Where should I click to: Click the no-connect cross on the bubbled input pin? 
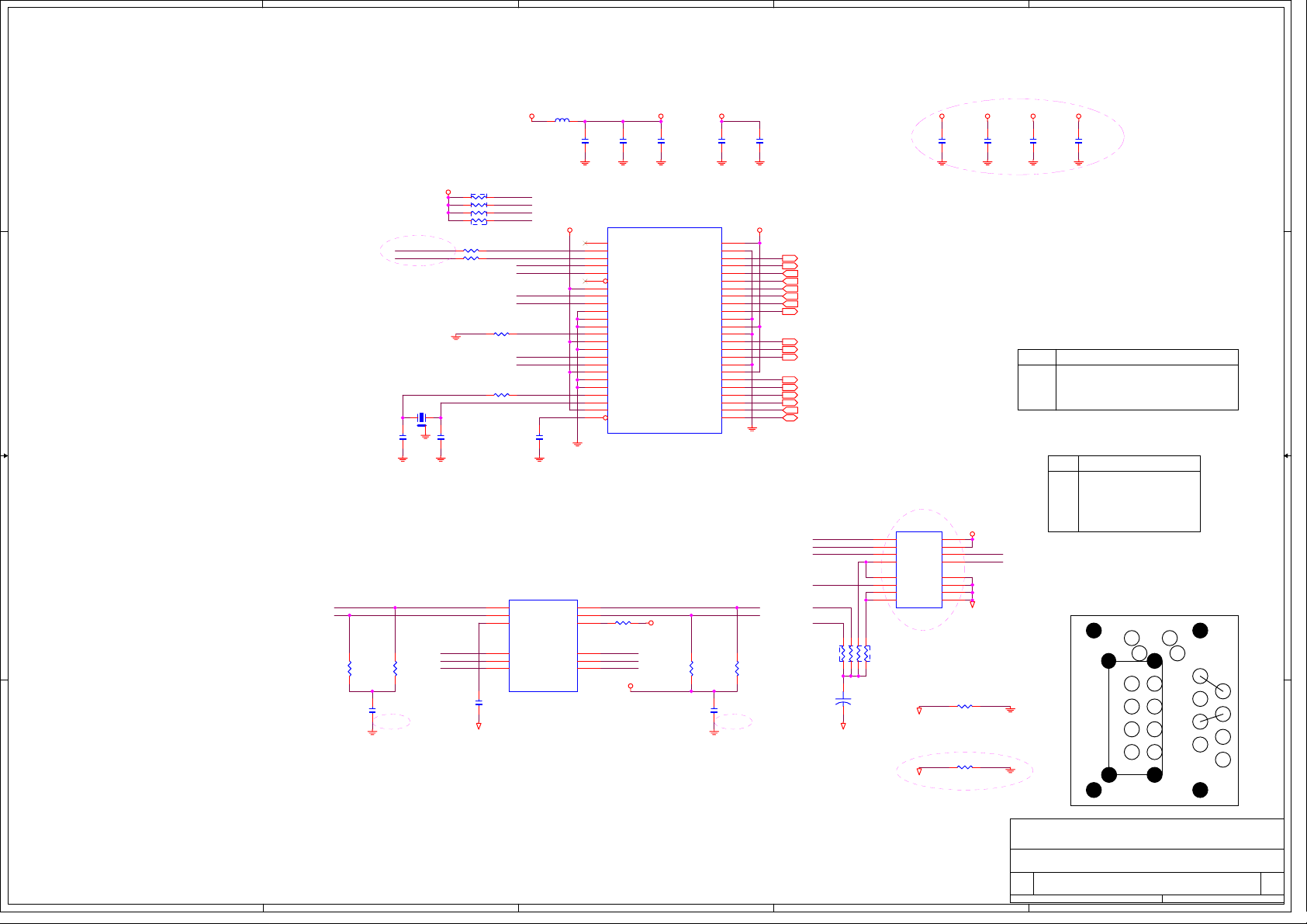(586, 281)
